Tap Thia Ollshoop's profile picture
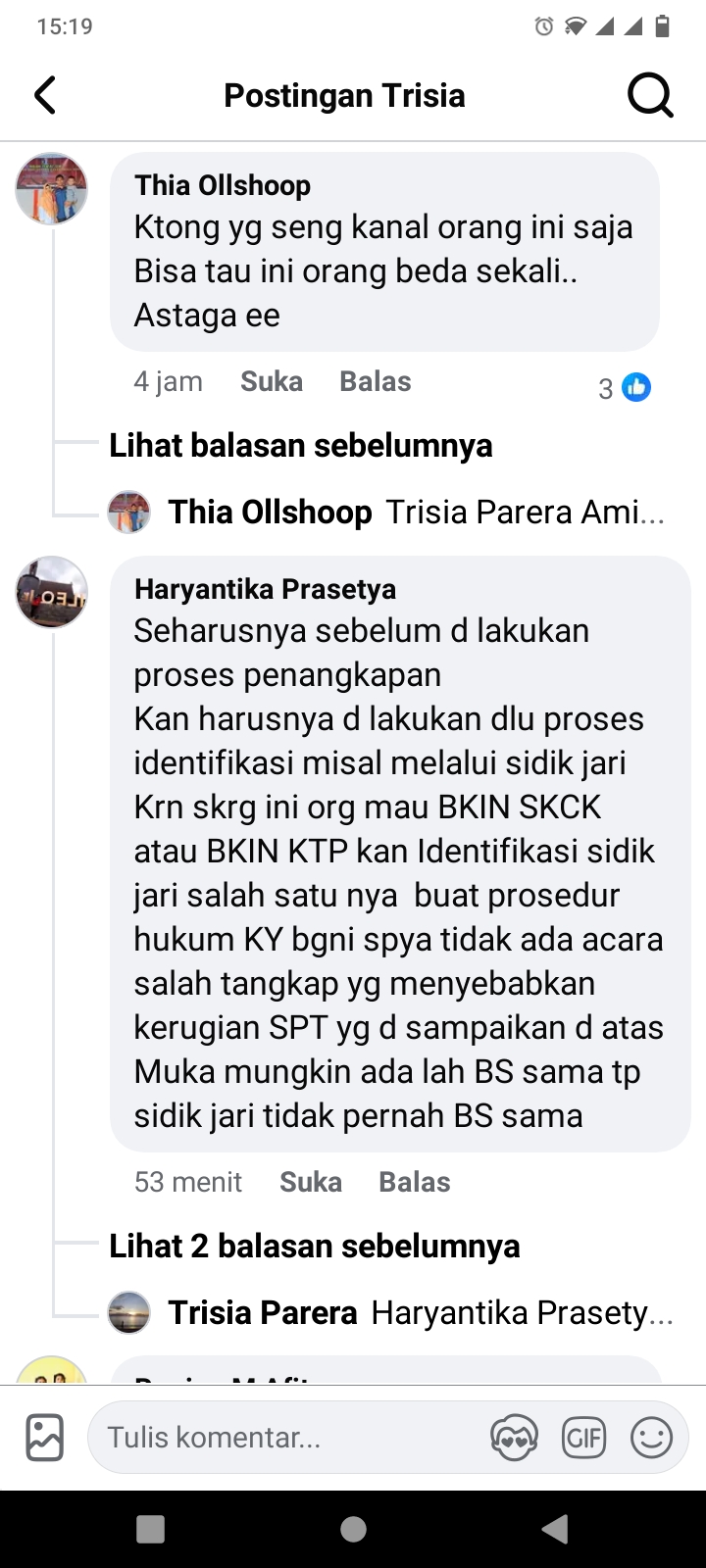The width and height of the screenshot is (706, 1568). coord(52,188)
